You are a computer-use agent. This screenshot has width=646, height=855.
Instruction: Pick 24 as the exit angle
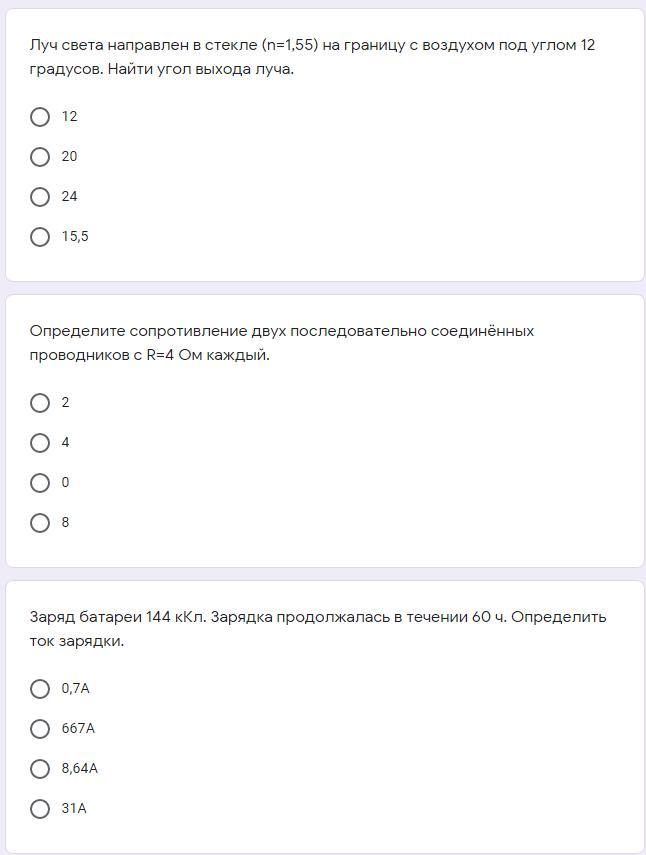click(40, 197)
